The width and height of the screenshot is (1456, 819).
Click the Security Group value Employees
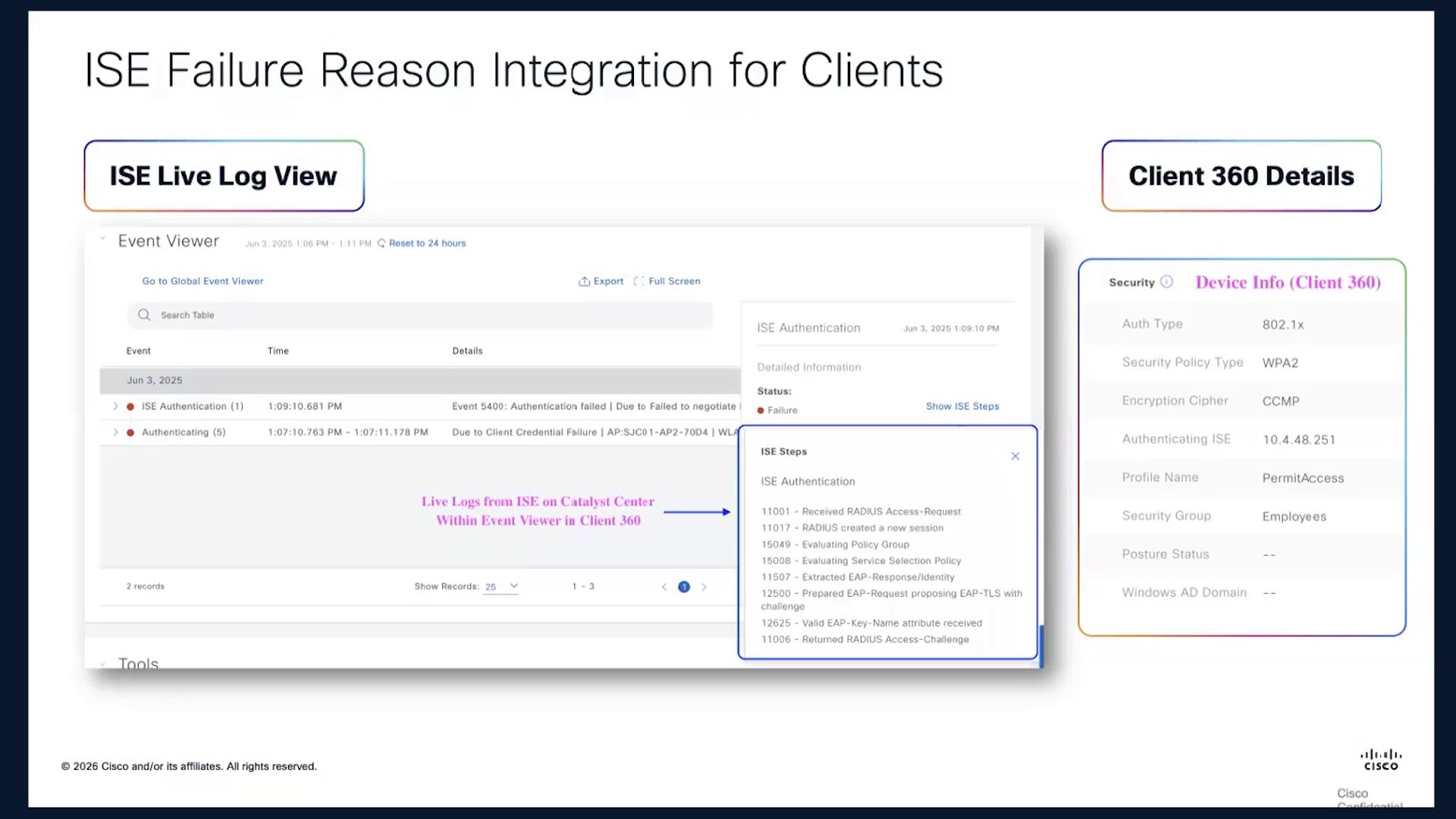pyautogui.click(x=1294, y=516)
